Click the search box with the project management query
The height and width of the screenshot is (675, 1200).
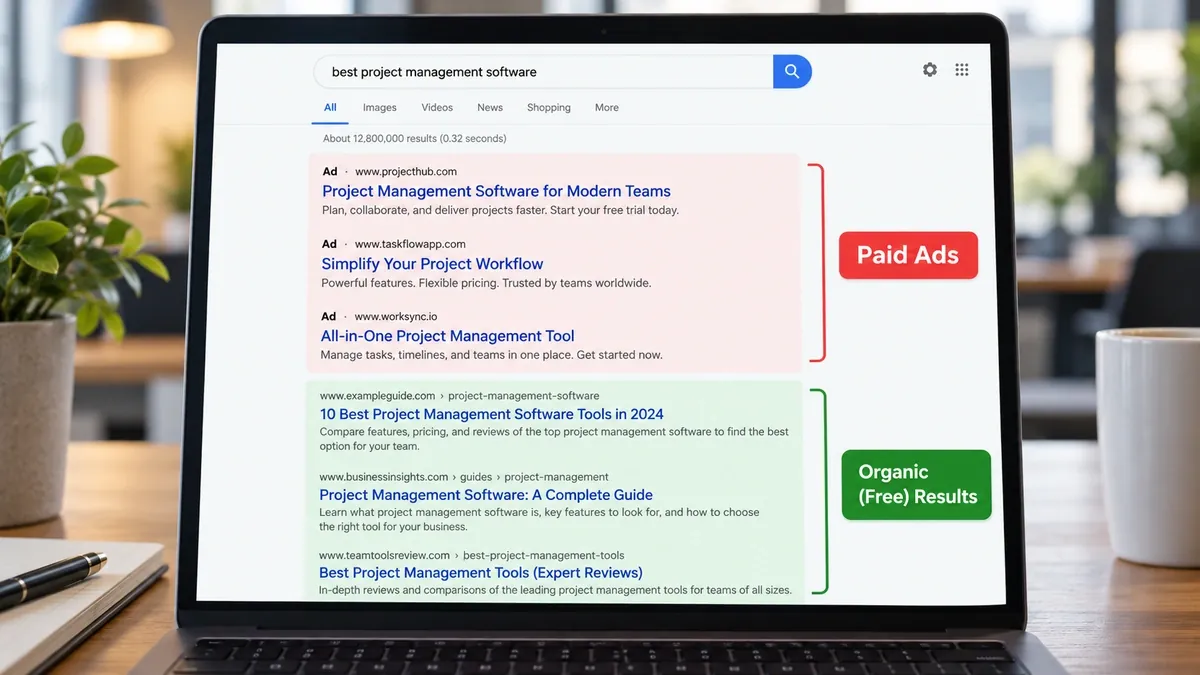pyautogui.click(x=544, y=72)
